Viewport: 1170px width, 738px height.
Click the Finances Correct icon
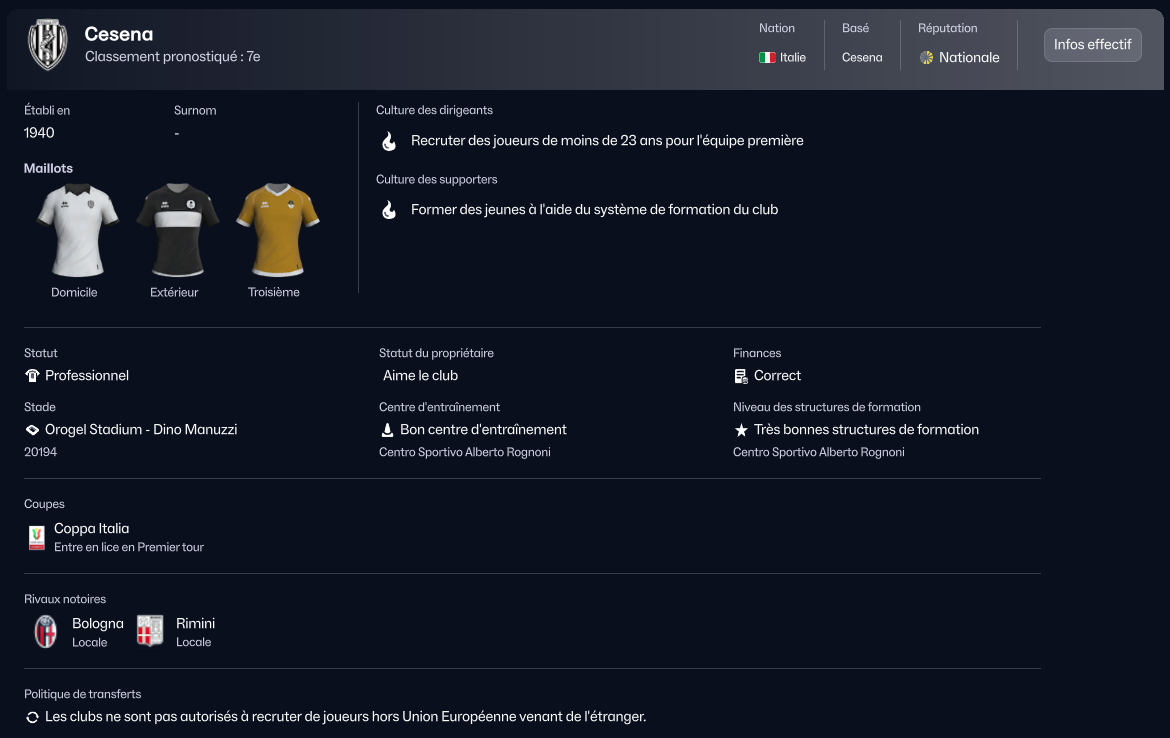pos(741,376)
